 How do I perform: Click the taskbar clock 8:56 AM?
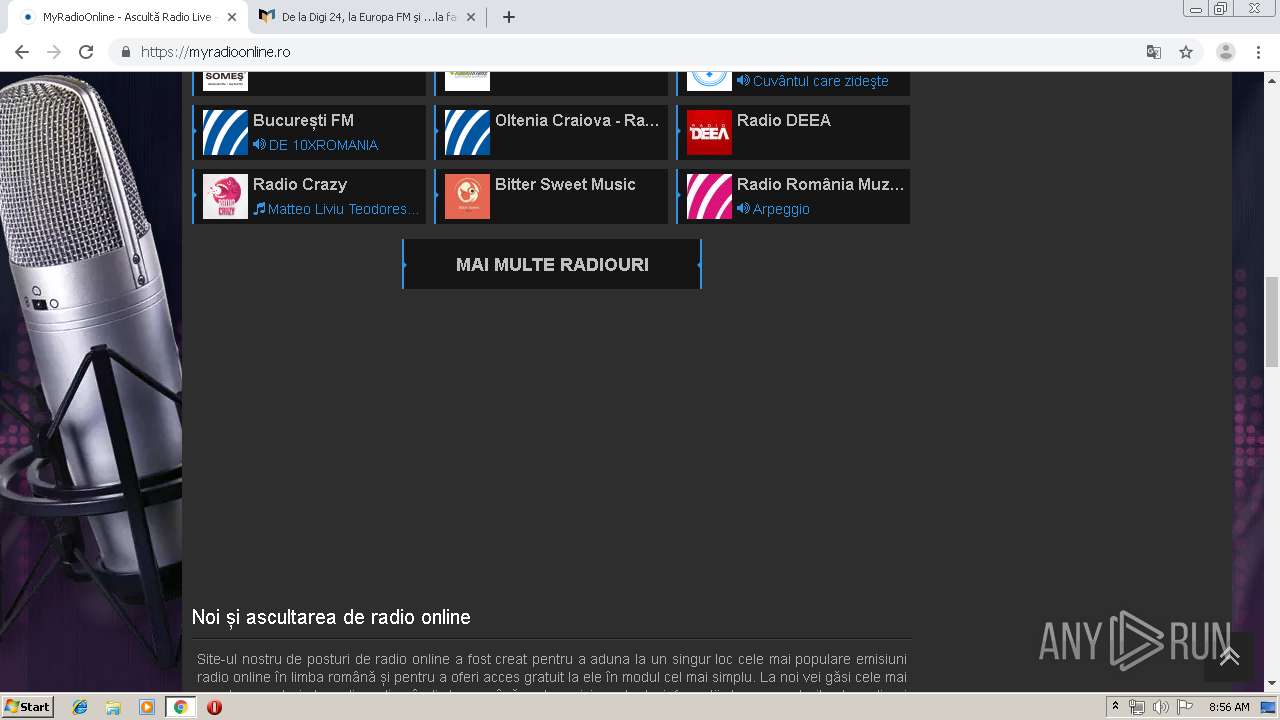[x=1229, y=707]
